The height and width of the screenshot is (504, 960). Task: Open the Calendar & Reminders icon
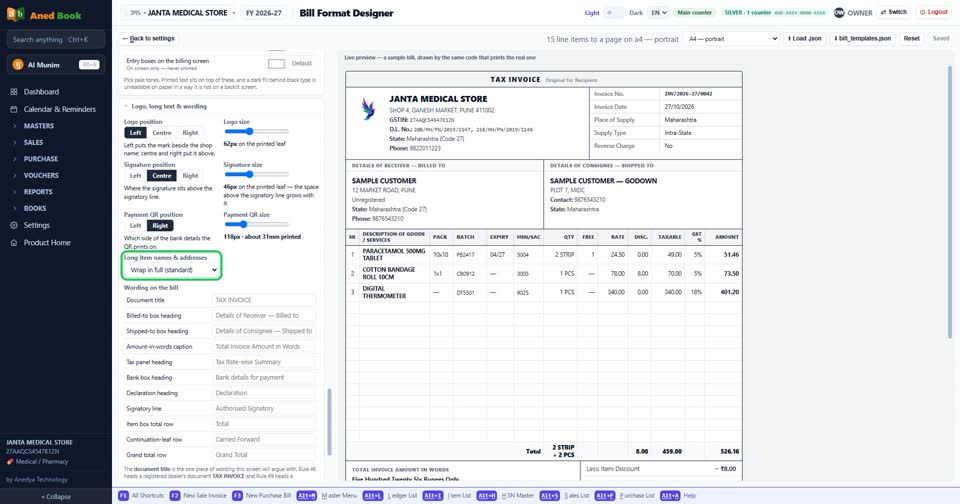(13, 109)
